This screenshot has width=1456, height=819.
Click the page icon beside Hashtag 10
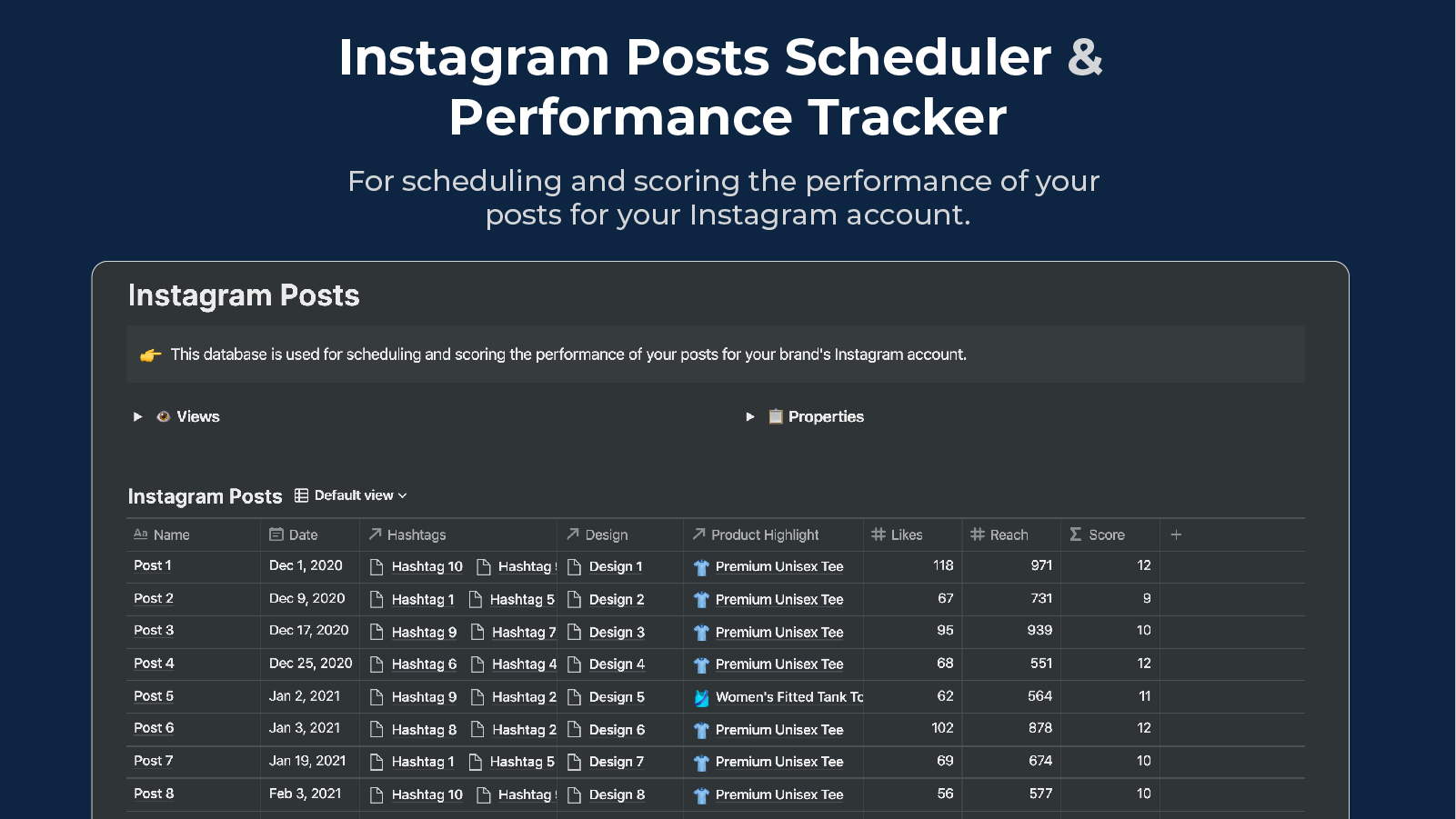tap(376, 566)
